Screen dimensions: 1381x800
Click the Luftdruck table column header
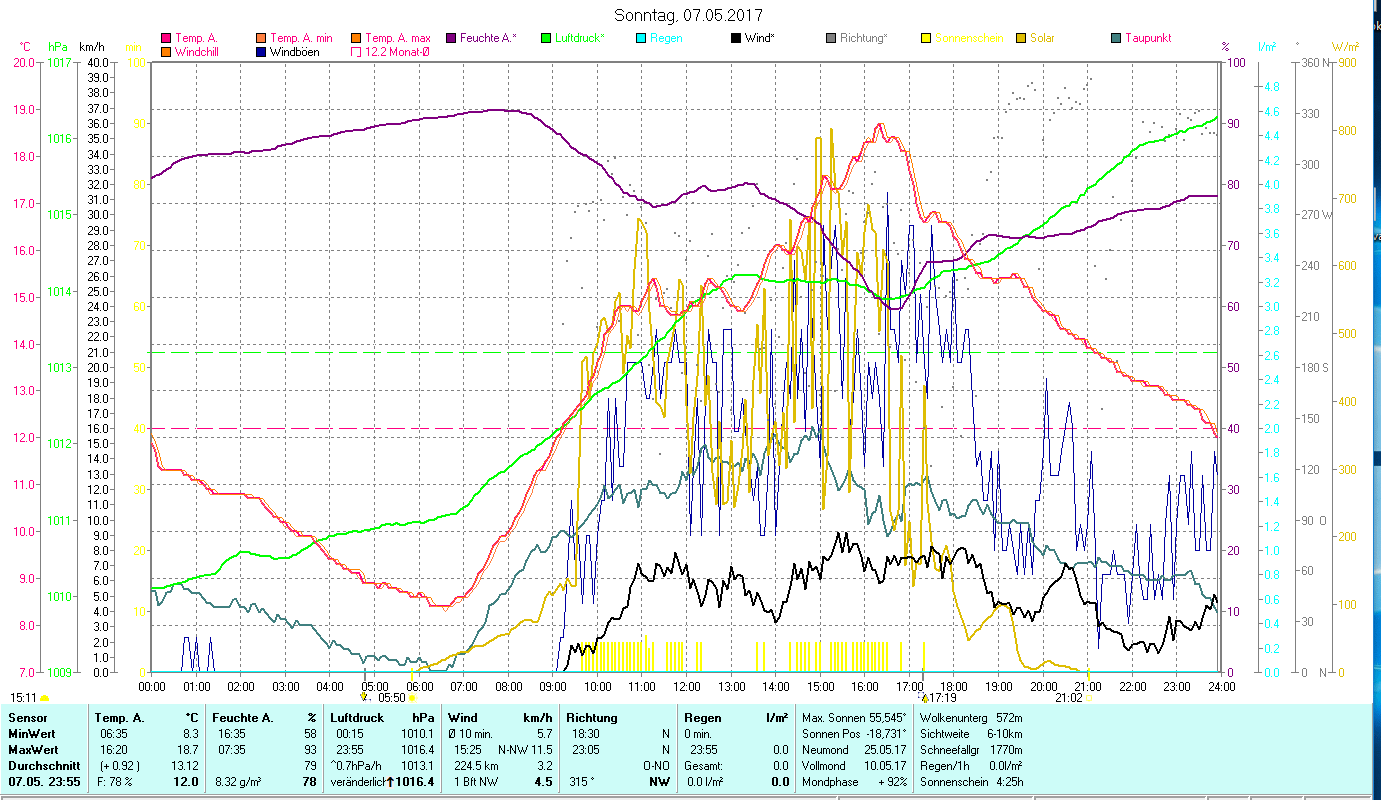[357, 718]
